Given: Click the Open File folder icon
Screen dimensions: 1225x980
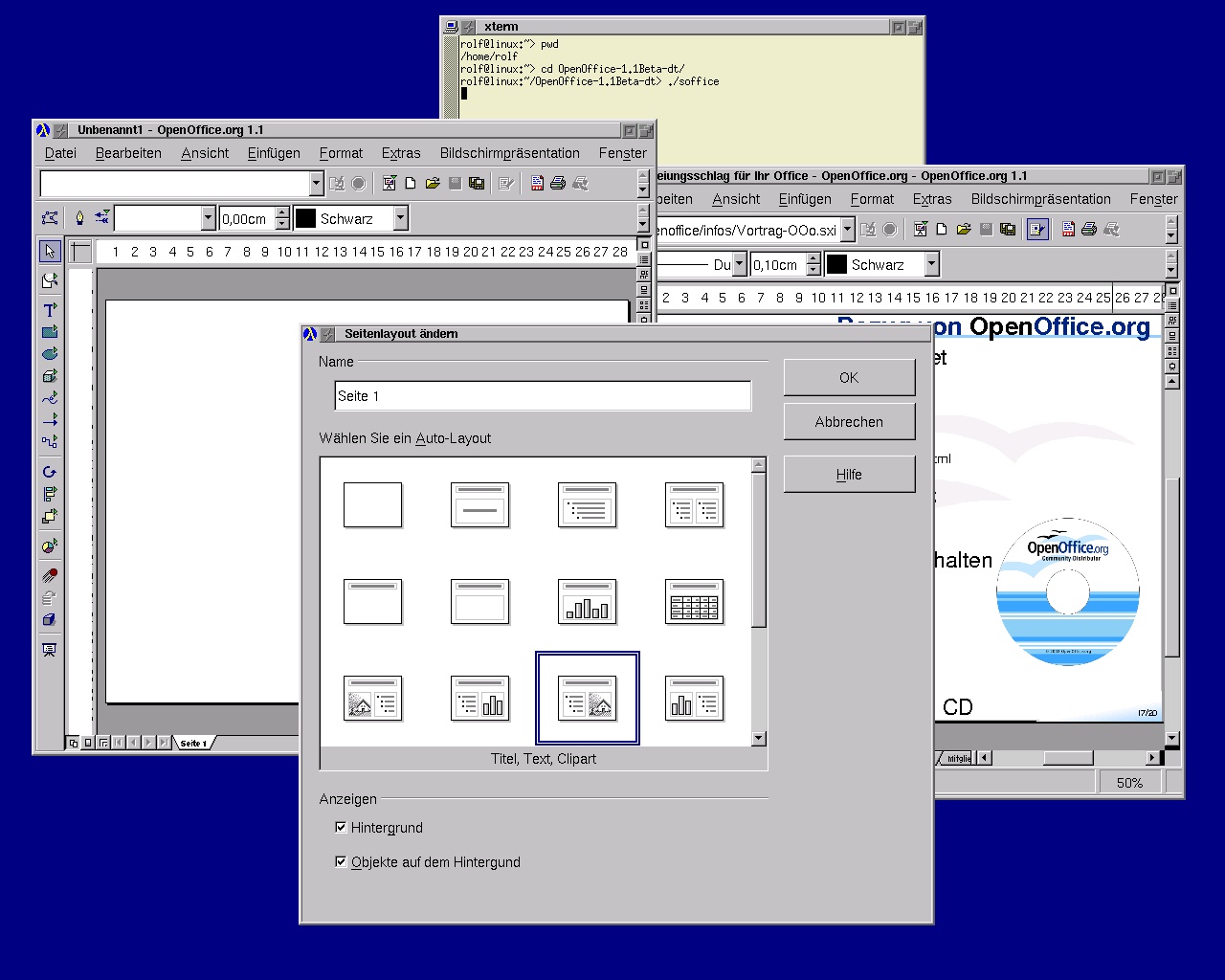Looking at the screenshot, I should pyautogui.click(x=433, y=184).
